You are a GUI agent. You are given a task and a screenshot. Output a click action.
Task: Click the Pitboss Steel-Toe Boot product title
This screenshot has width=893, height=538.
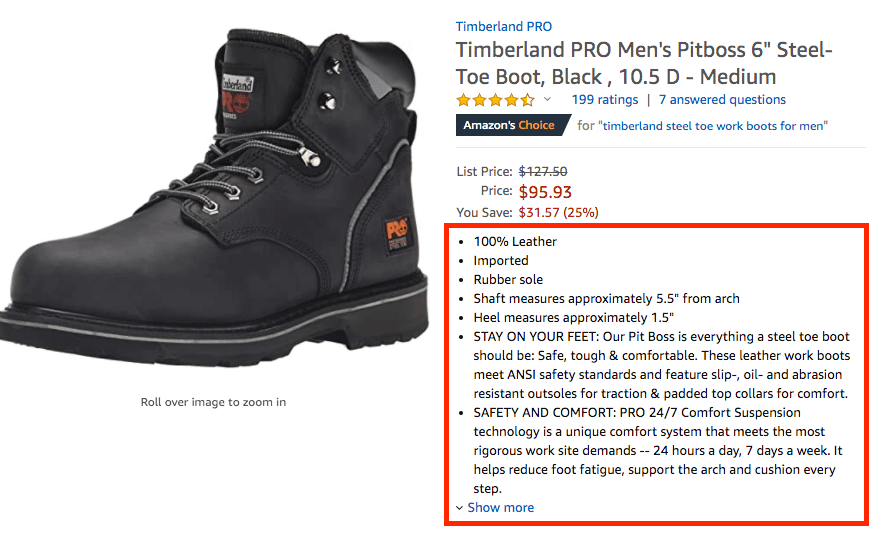point(644,63)
